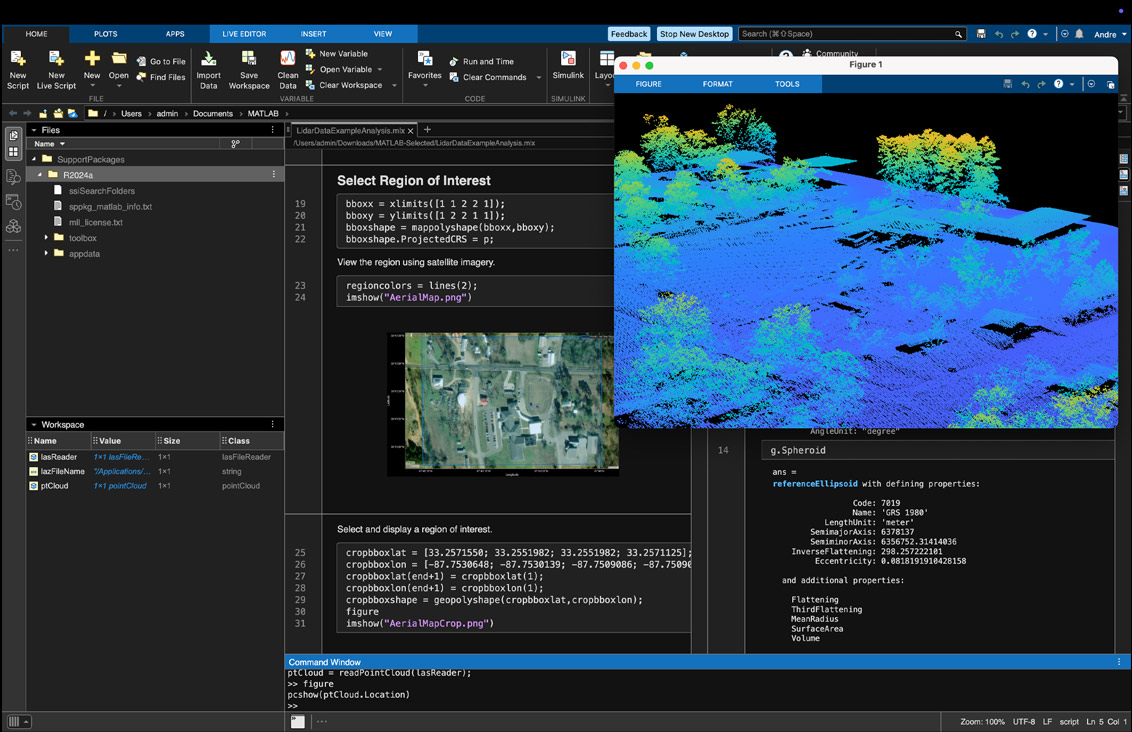The height and width of the screenshot is (732, 1132).
Task: Select the ptCloud workspace variable
Action: click(x=52, y=486)
